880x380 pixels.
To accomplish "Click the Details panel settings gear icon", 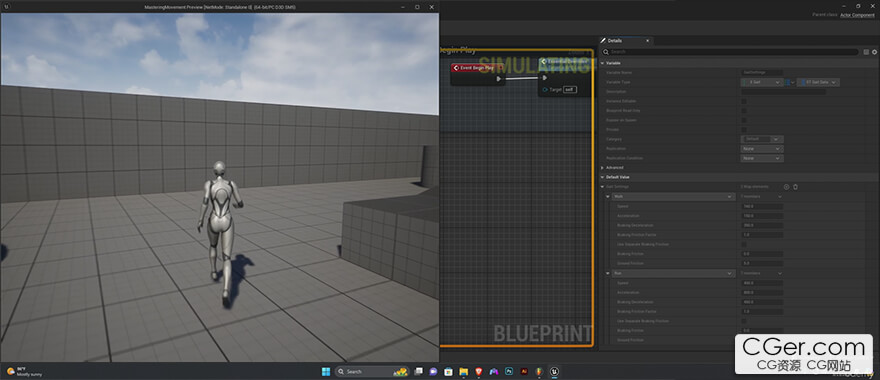I will coord(874,52).
